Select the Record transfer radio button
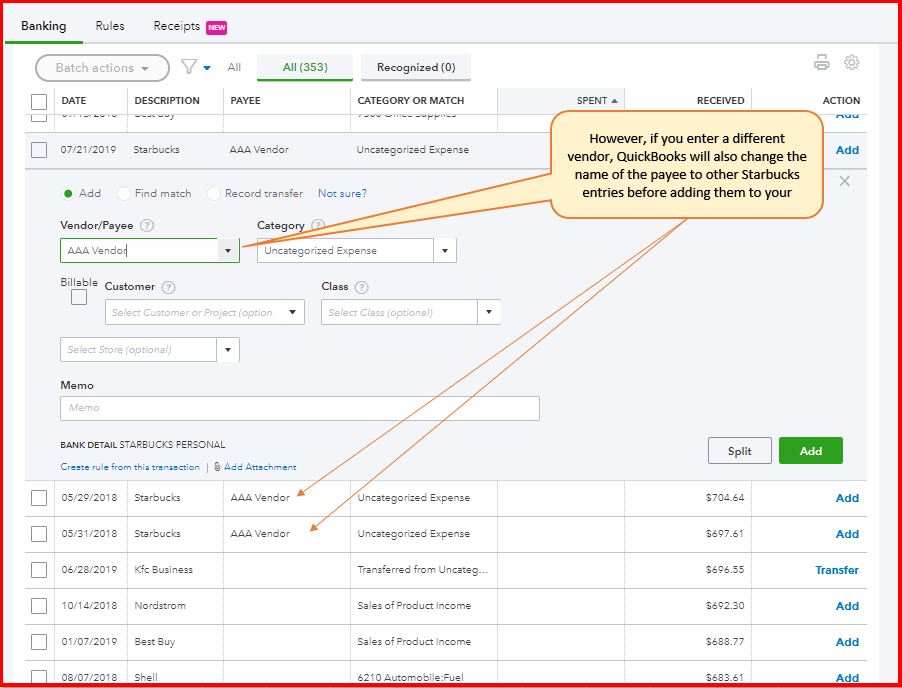The width and height of the screenshot is (902, 688). click(213, 194)
